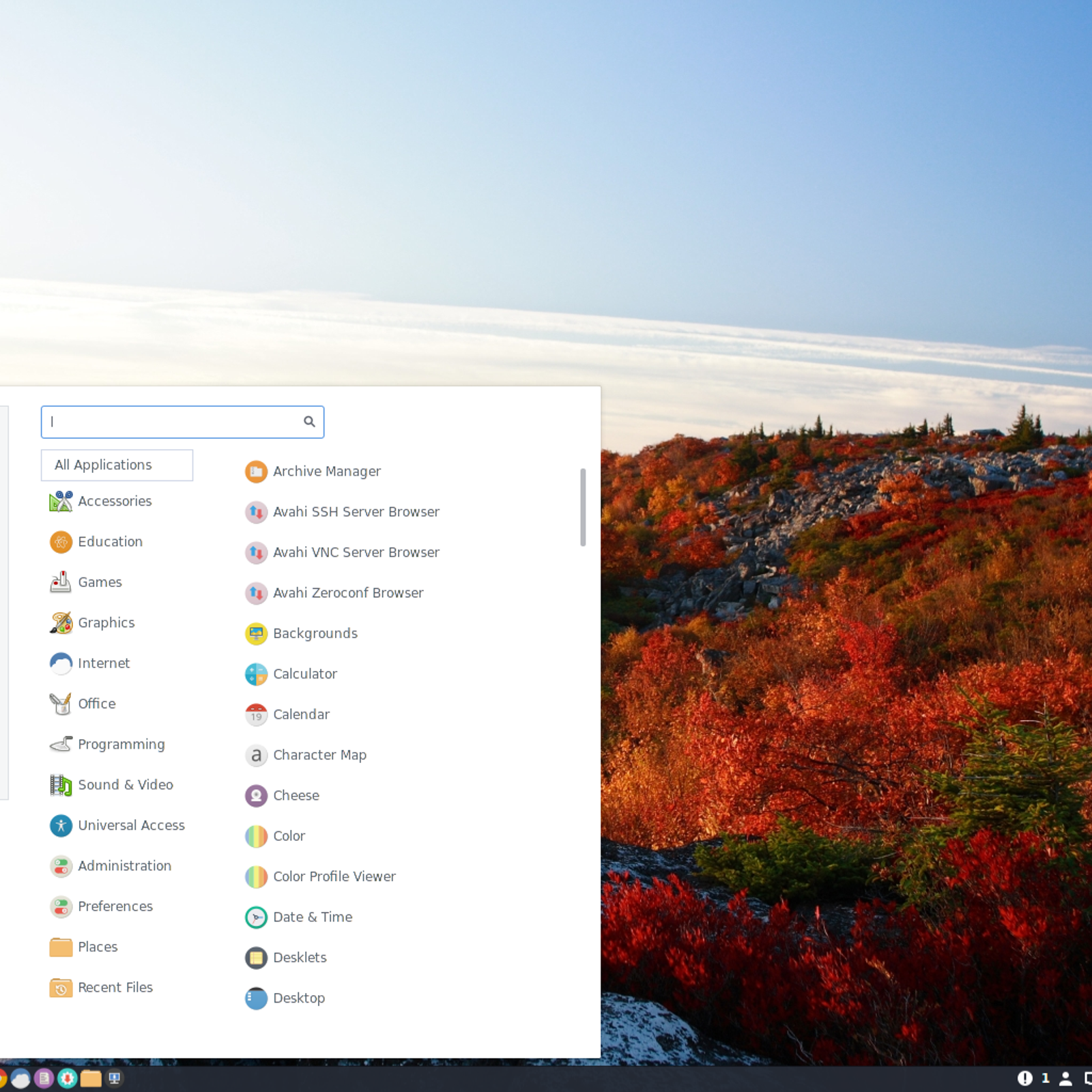
Task: Select the All Applications category
Action: tap(117, 465)
